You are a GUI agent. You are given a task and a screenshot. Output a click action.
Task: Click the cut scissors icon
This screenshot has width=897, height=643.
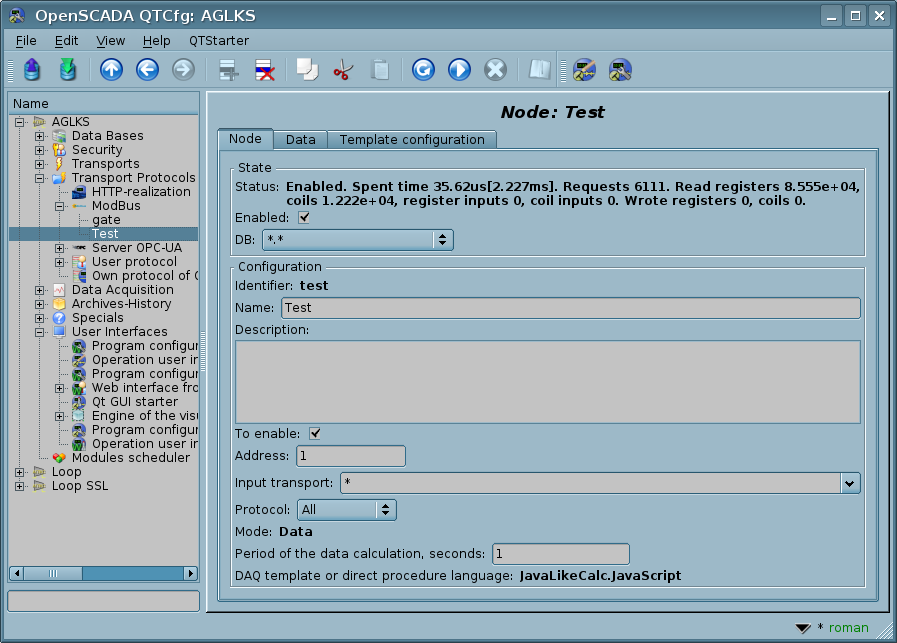tap(343, 70)
